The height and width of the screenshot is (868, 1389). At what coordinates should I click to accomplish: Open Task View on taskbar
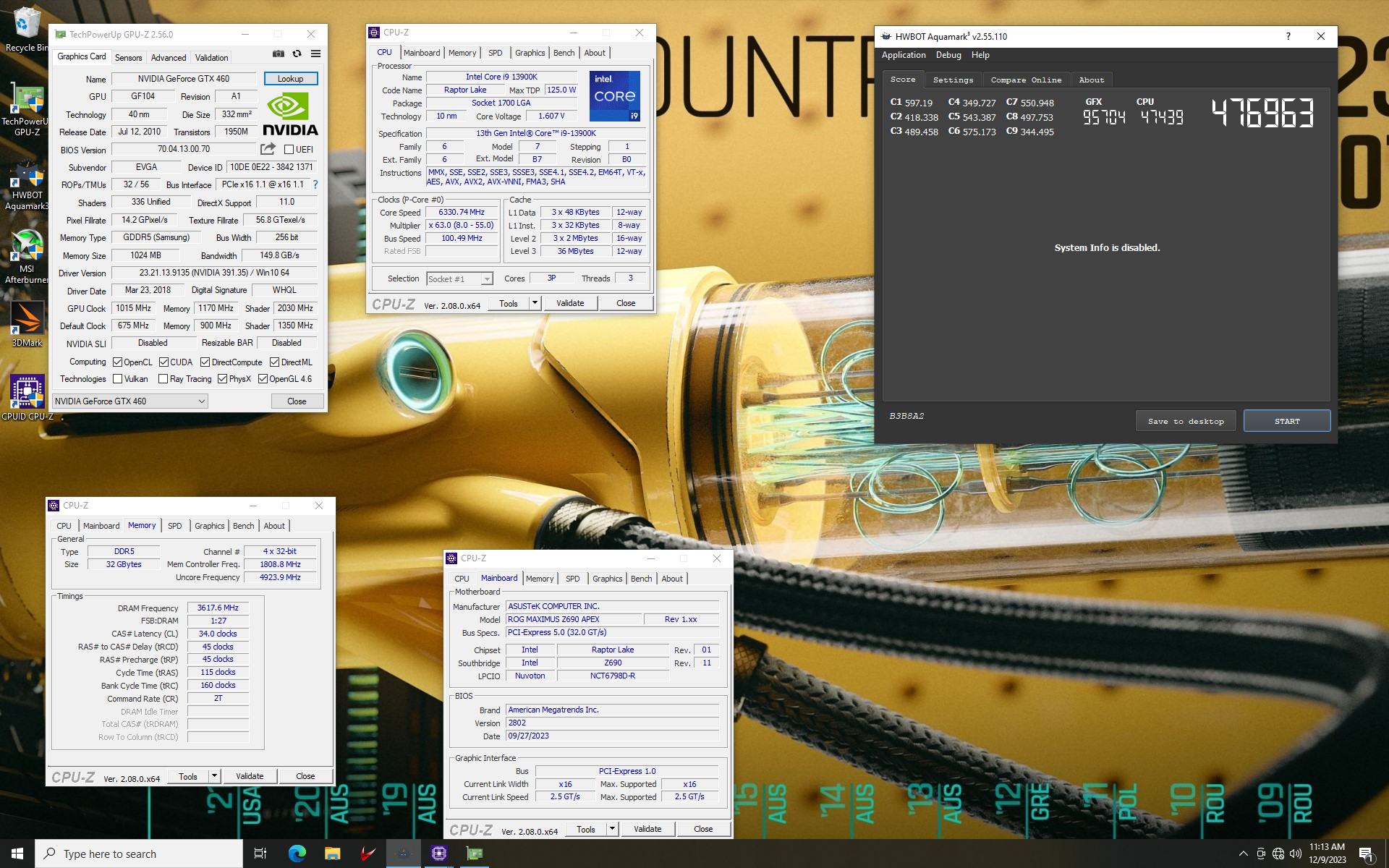pos(260,854)
